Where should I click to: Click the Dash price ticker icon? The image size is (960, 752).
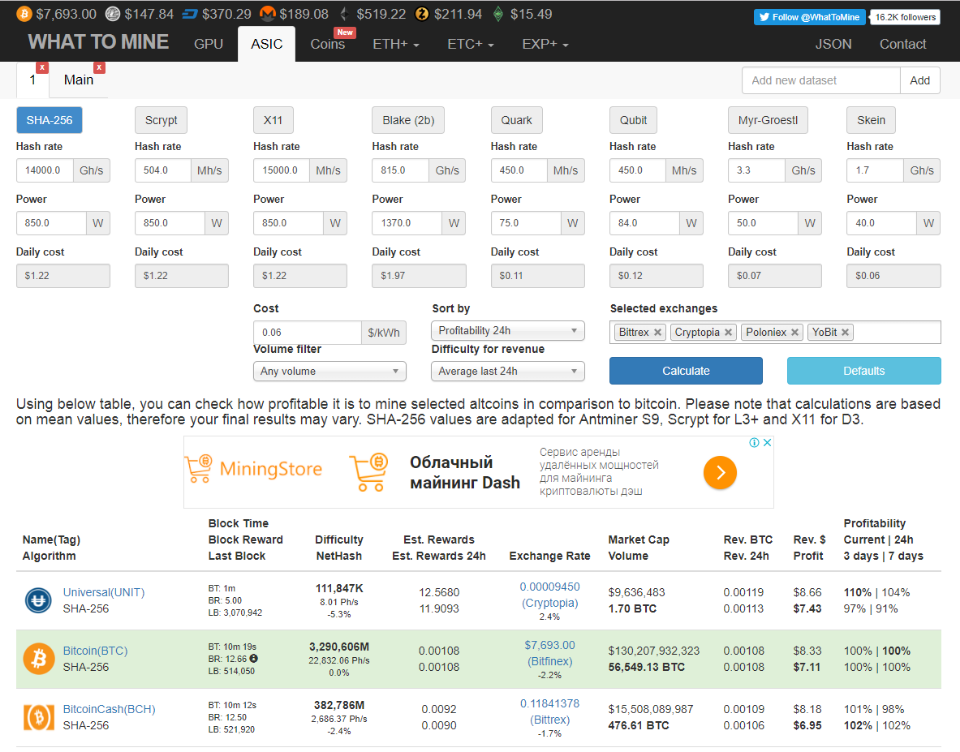(x=190, y=14)
